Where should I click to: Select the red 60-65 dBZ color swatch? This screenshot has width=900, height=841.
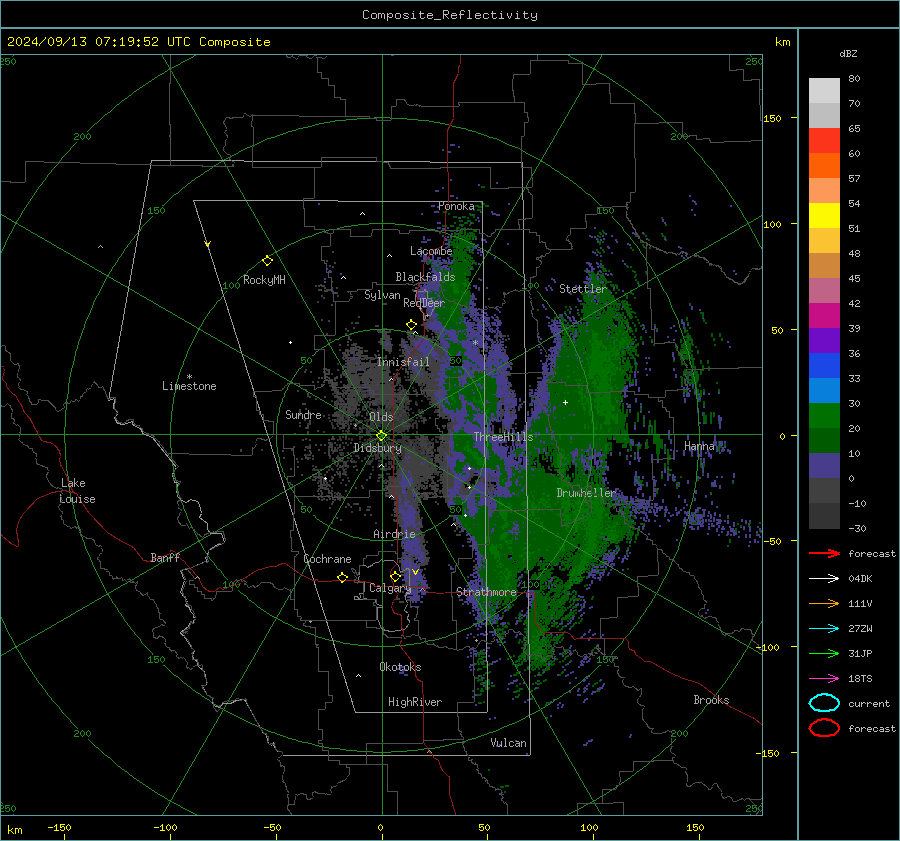tap(824, 141)
